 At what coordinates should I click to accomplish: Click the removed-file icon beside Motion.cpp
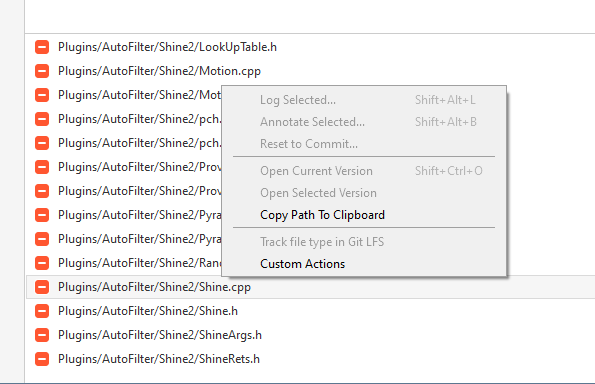(x=42, y=71)
